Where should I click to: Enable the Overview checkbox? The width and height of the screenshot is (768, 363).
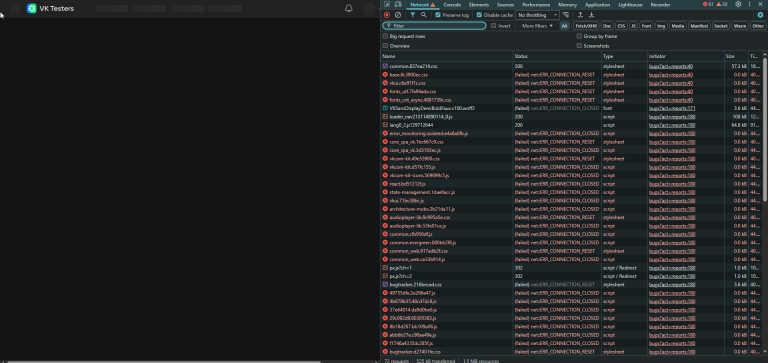click(x=385, y=46)
